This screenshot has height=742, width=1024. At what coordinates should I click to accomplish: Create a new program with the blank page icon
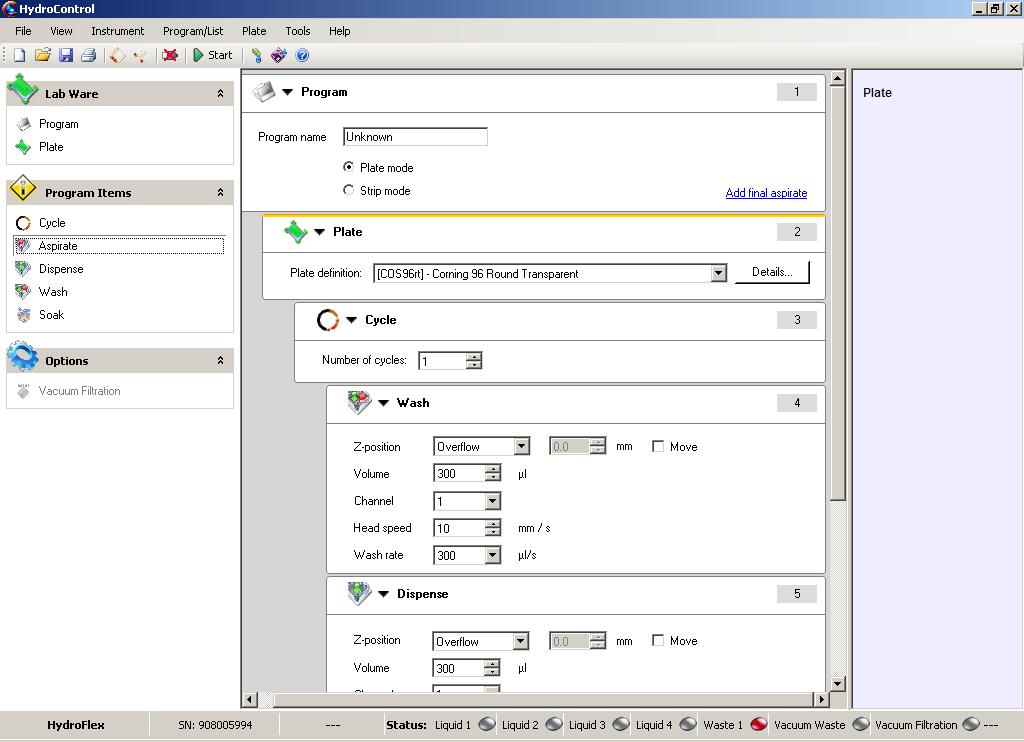coord(20,56)
